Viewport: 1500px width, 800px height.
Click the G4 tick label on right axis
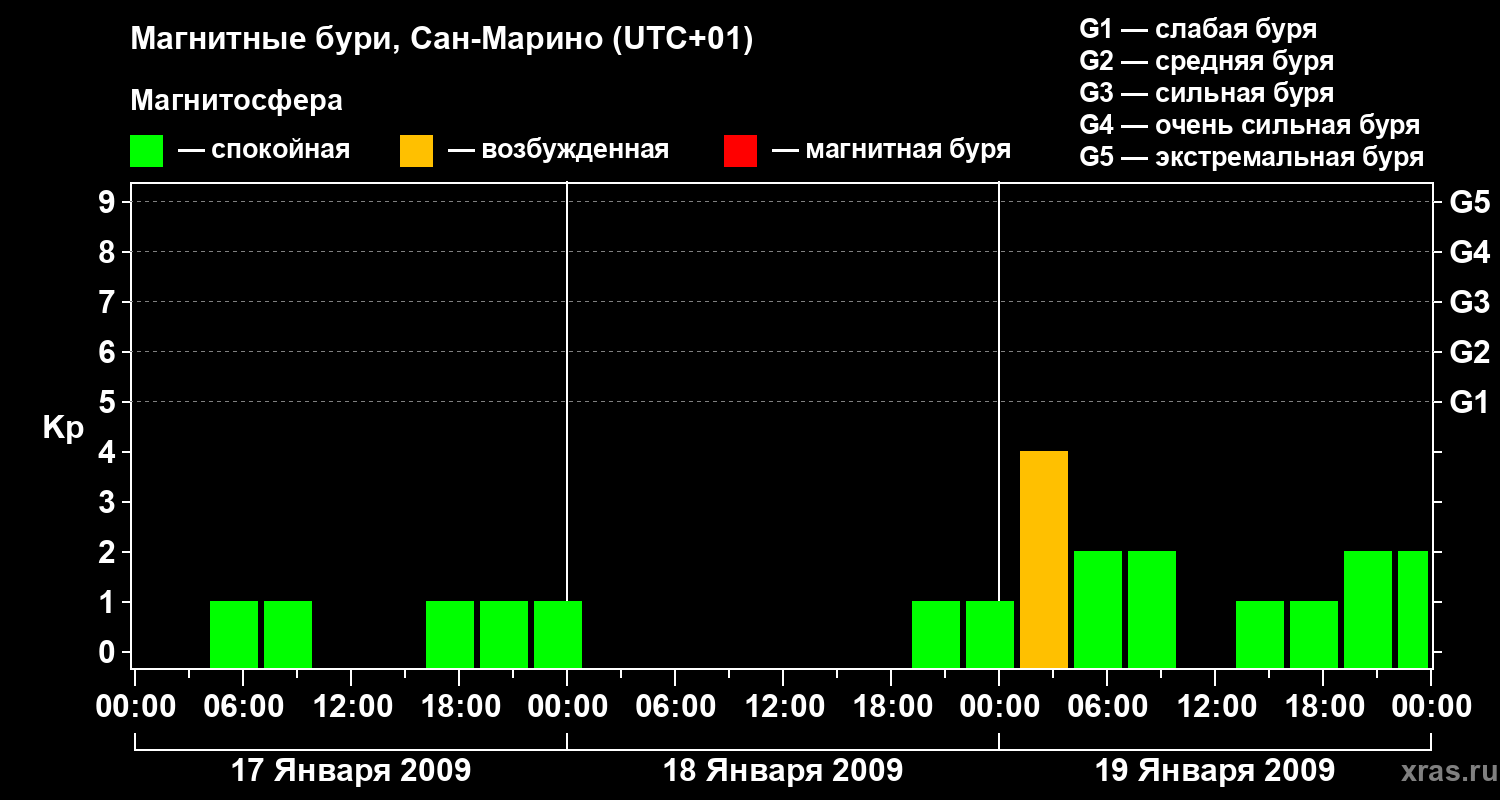coord(1469,252)
